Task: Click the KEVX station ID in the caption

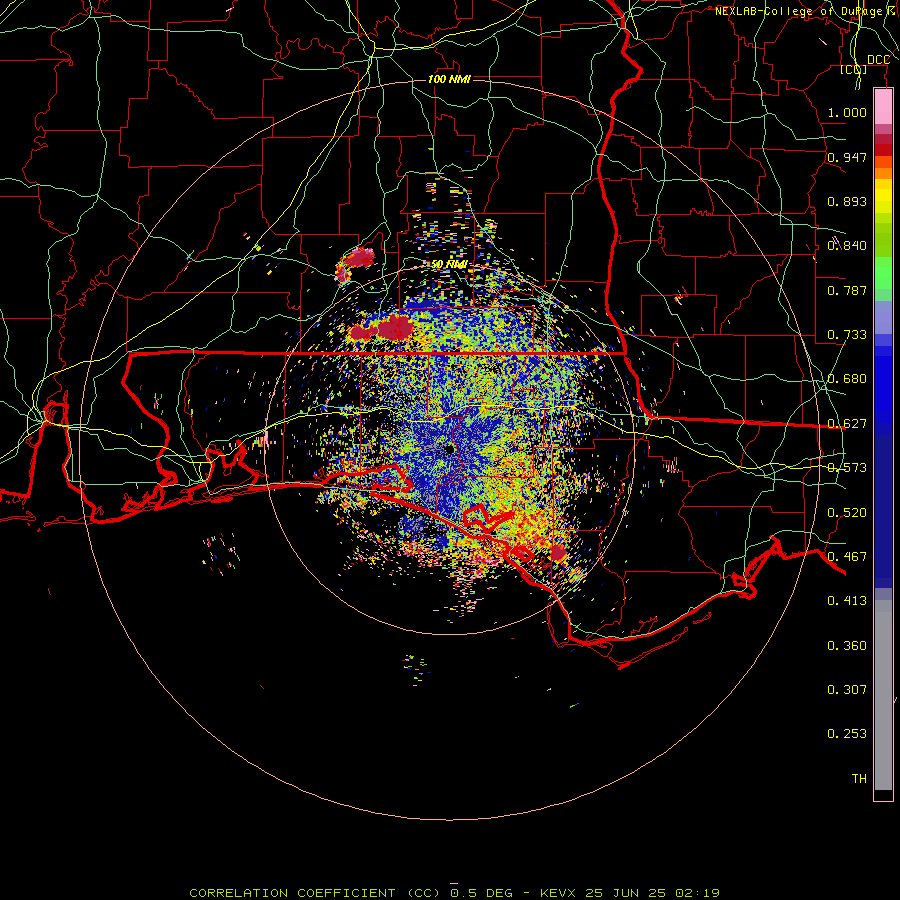Action: click(557, 893)
